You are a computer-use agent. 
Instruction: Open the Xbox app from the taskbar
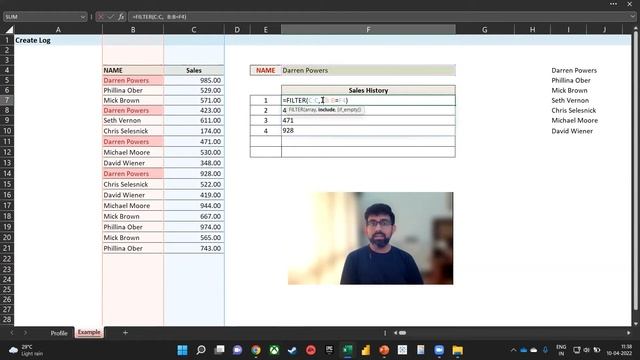274,350
